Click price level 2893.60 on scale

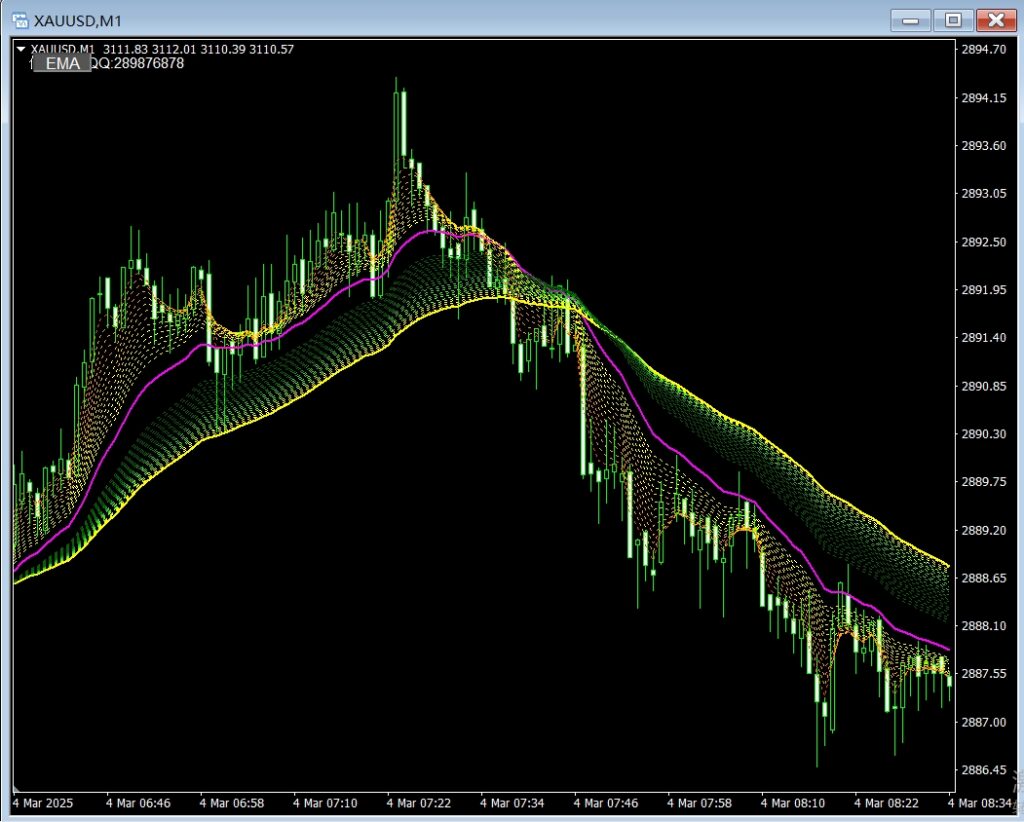tap(984, 146)
